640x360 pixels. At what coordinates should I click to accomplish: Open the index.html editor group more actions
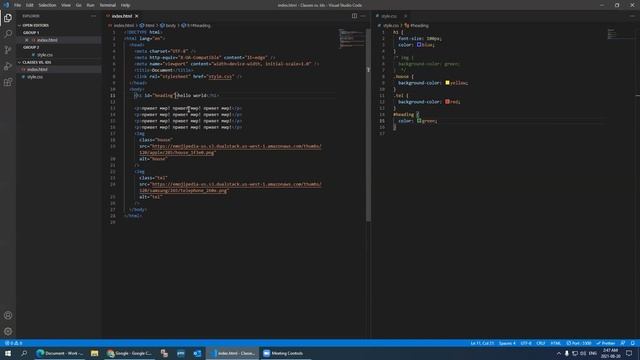(363, 16)
